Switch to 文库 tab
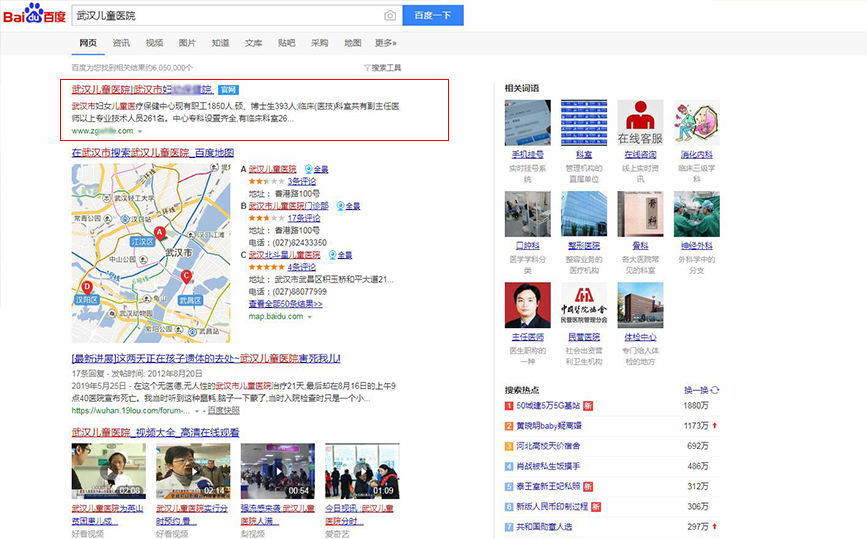This screenshot has height=539, width=867. (253, 43)
